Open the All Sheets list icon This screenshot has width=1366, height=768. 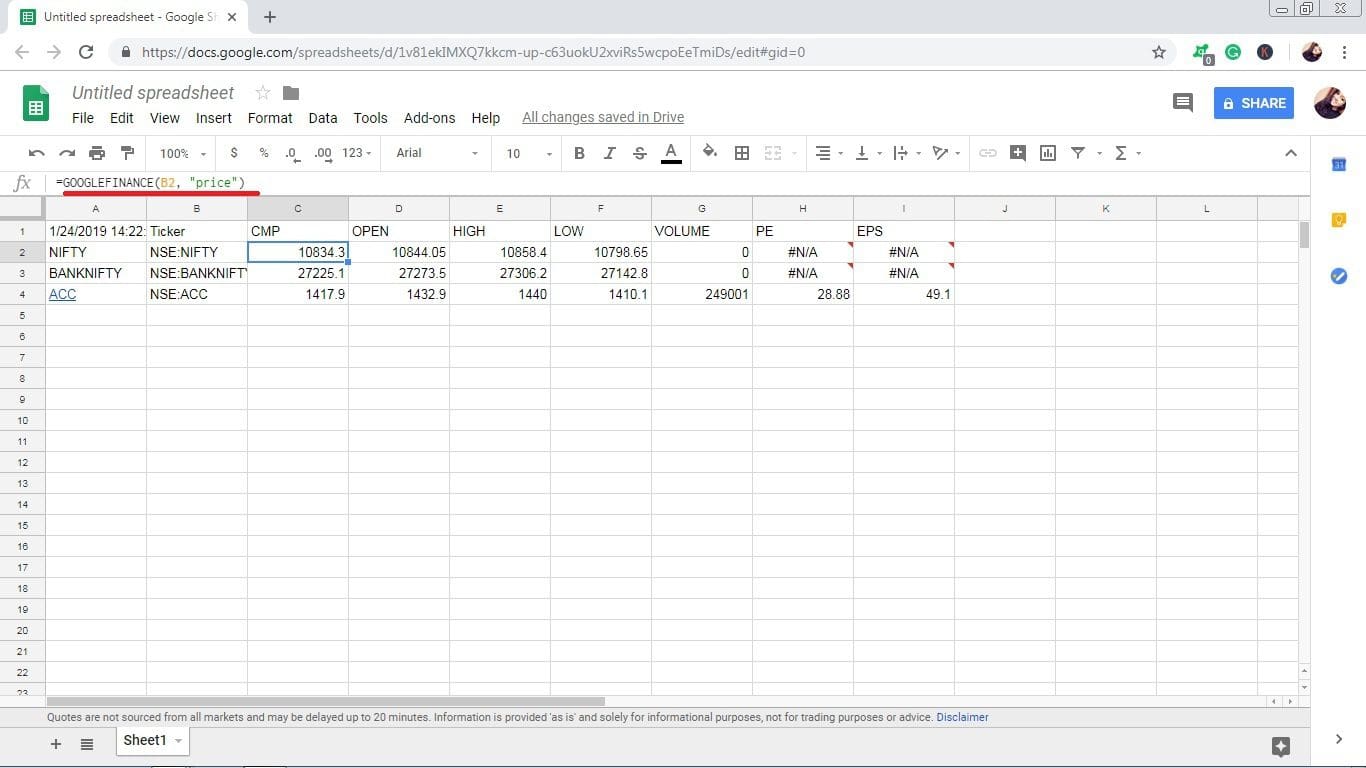pyautogui.click(x=87, y=744)
